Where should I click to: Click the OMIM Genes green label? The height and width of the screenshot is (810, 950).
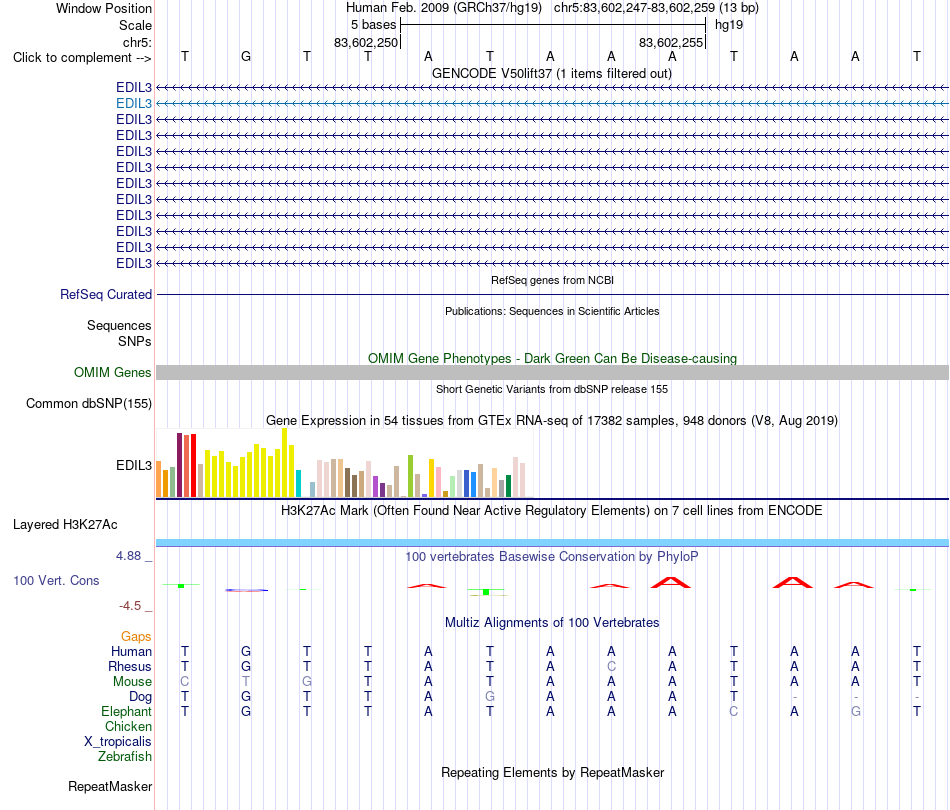[113, 373]
